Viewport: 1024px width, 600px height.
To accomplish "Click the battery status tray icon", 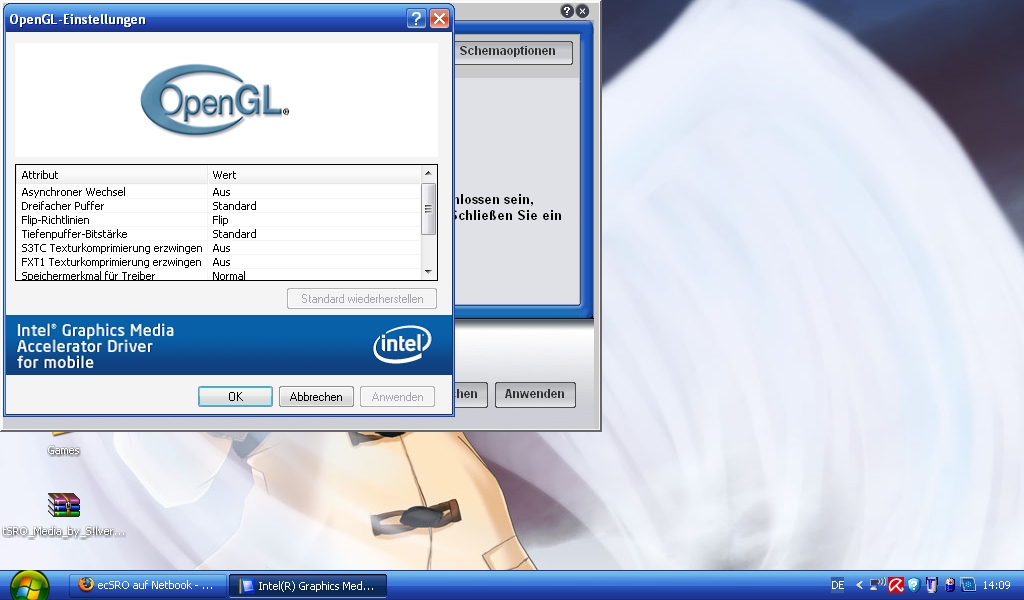I will (949, 585).
